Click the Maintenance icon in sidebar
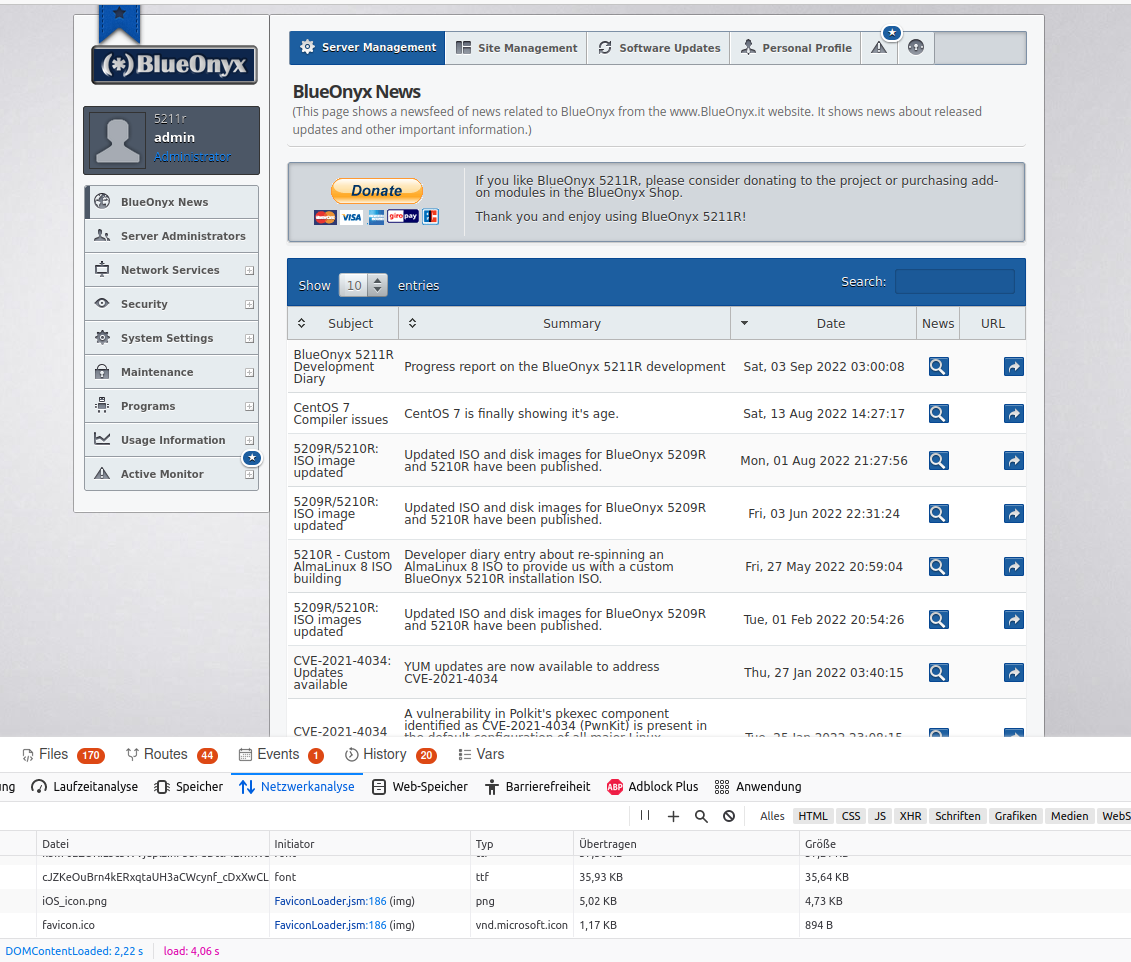 [102, 372]
